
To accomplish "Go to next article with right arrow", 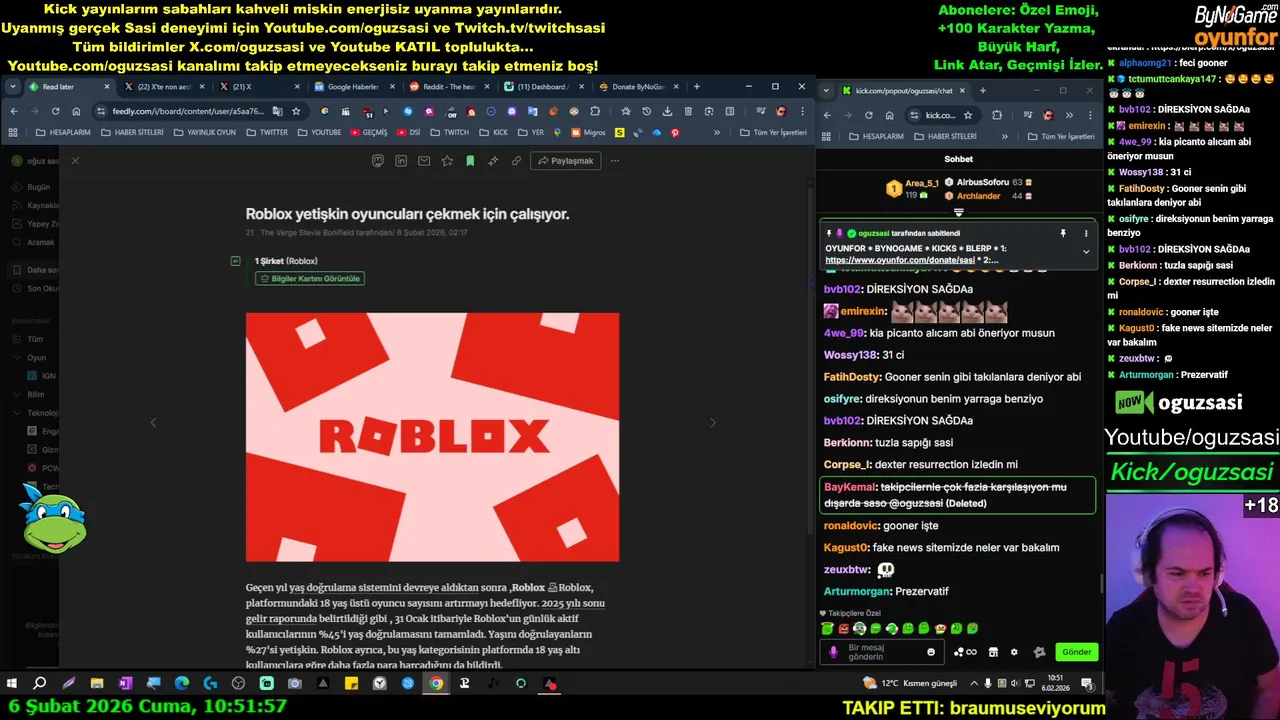I will click(713, 423).
